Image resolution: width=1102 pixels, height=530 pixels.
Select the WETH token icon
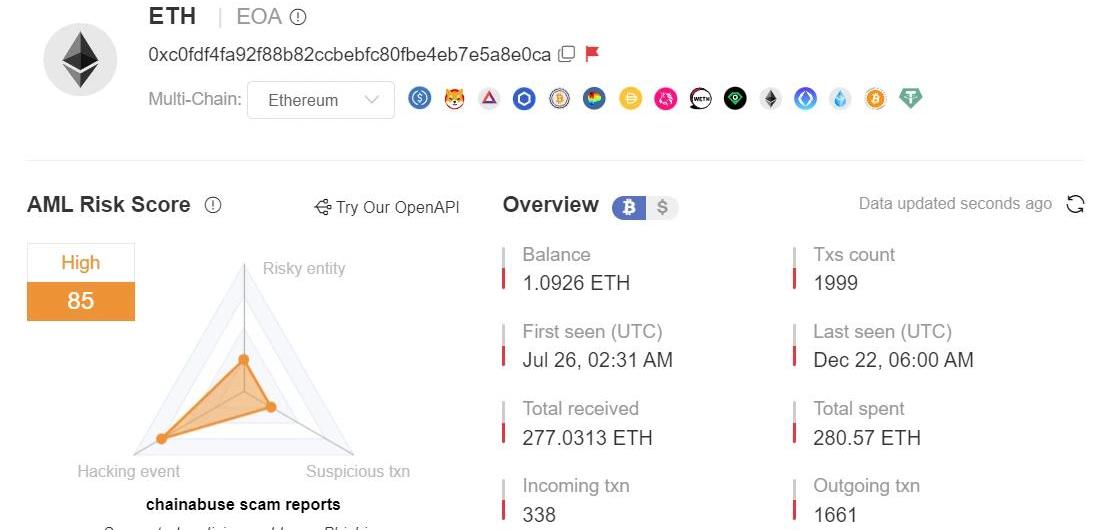(x=700, y=99)
